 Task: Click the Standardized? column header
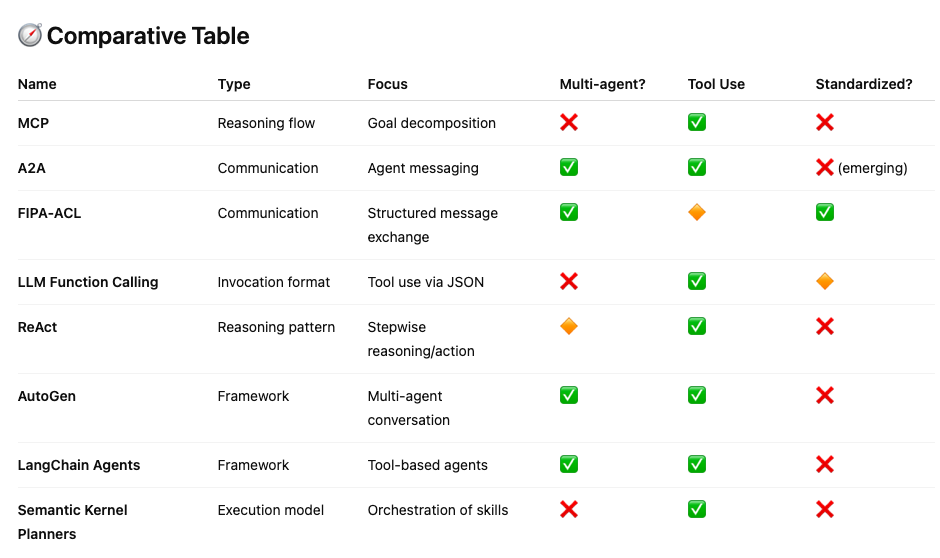pyautogui.click(x=864, y=84)
